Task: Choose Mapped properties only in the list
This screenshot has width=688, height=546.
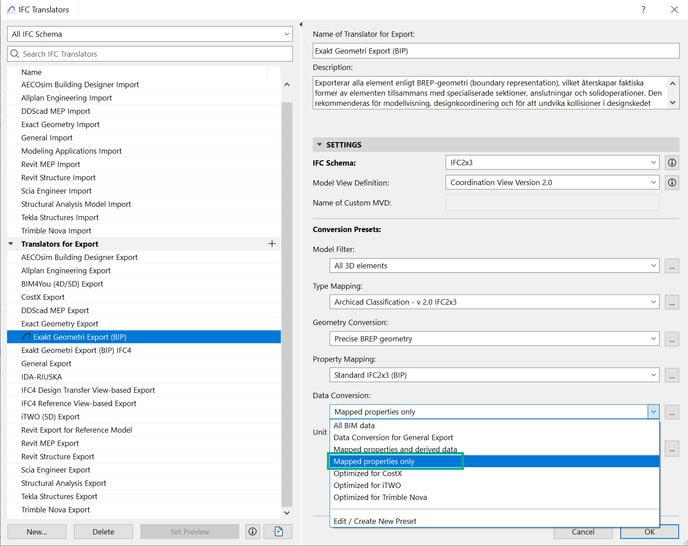Action: pyautogui.click(x=494, y=461)
